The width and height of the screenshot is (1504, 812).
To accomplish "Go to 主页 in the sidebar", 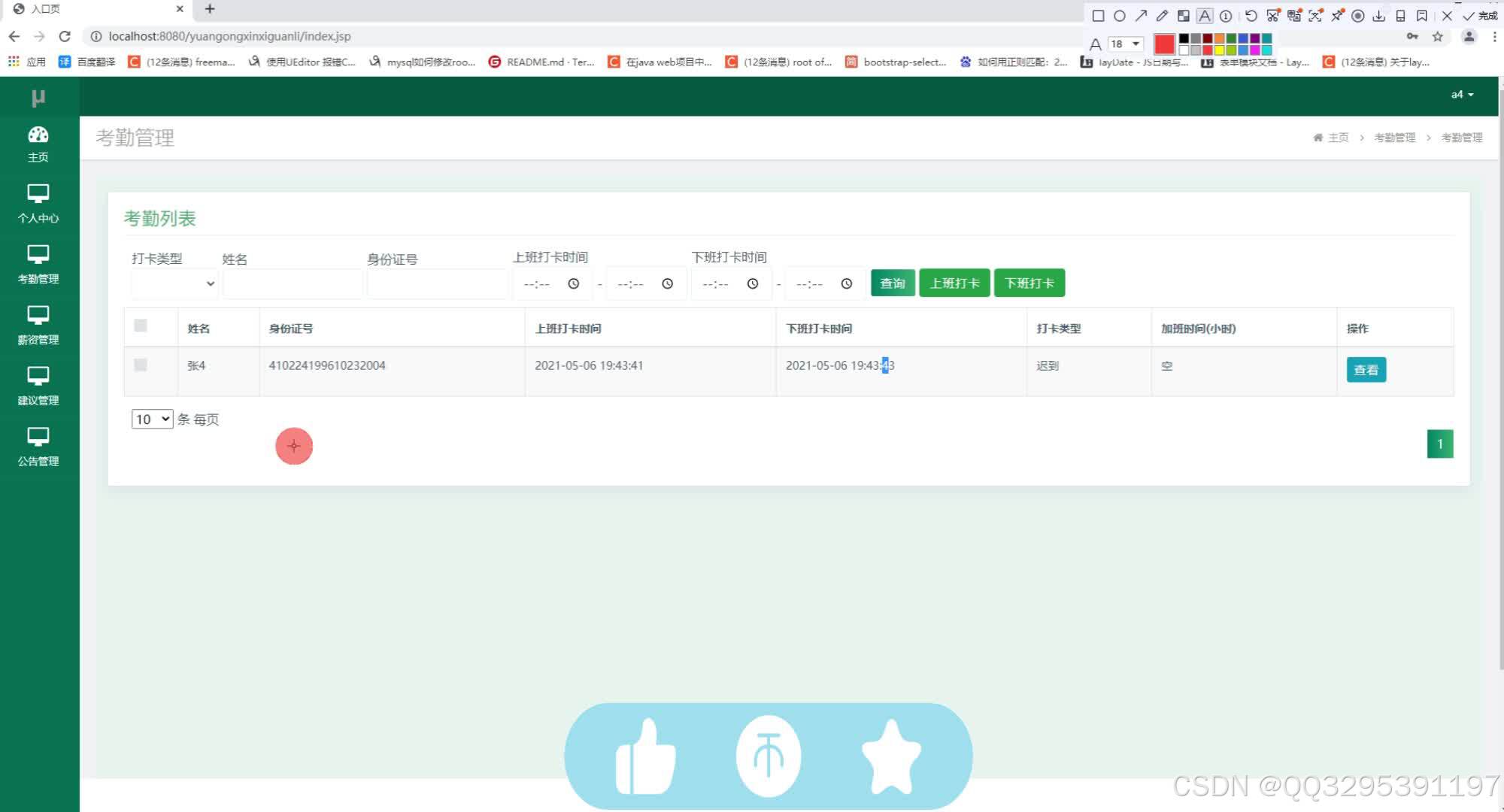I will tap(38, 144).
